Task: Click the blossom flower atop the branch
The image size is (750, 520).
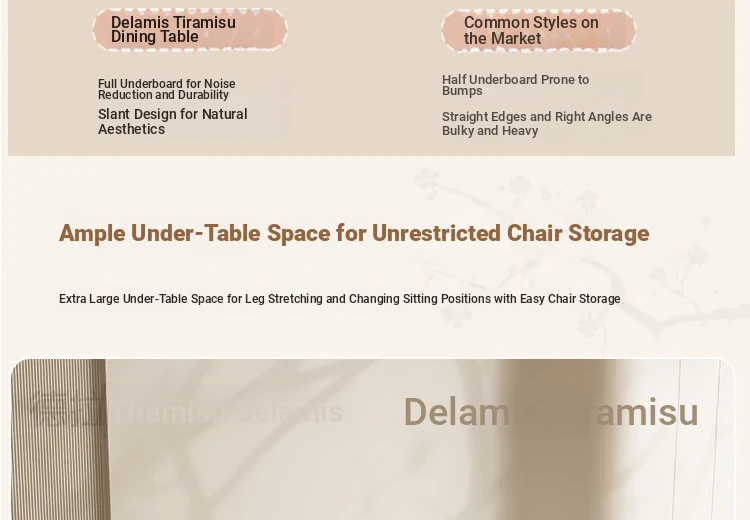Action: [425, 179]
